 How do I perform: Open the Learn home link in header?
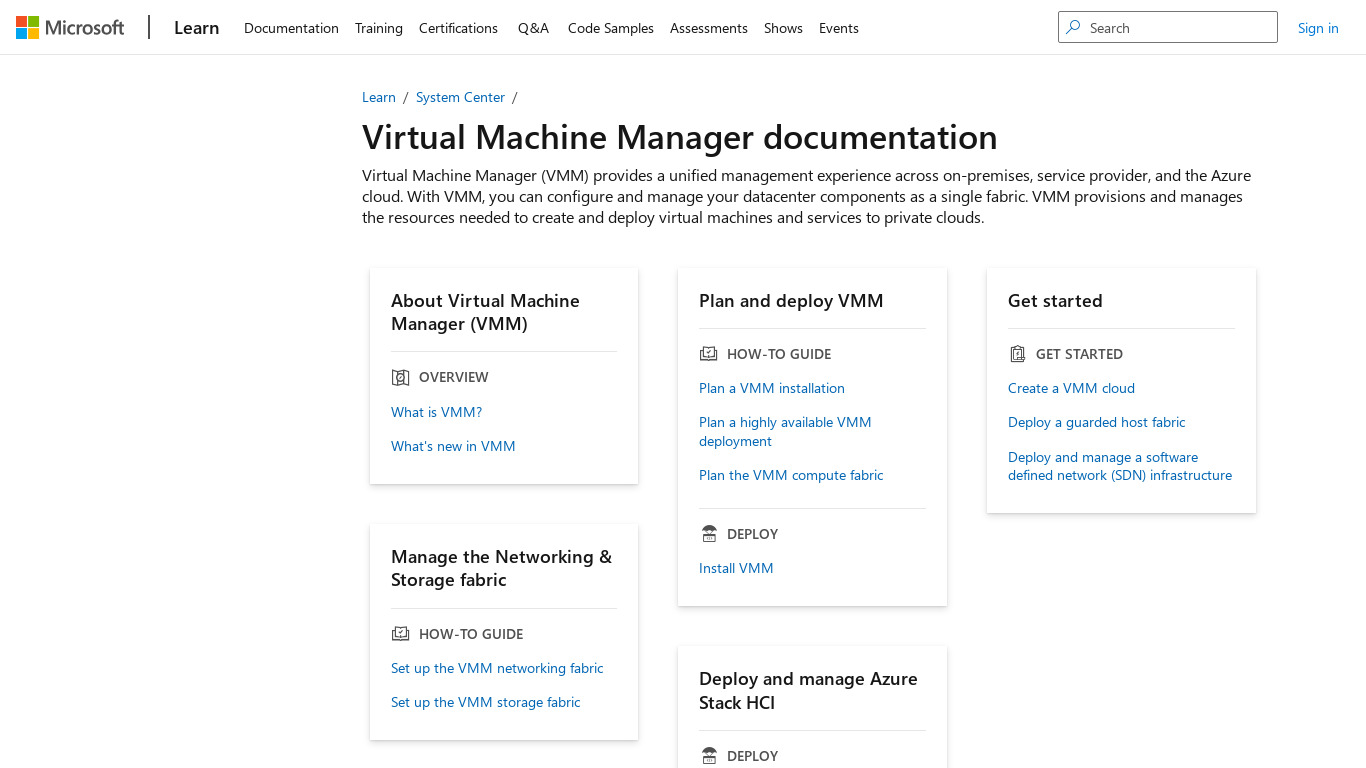tap(196, 28)
